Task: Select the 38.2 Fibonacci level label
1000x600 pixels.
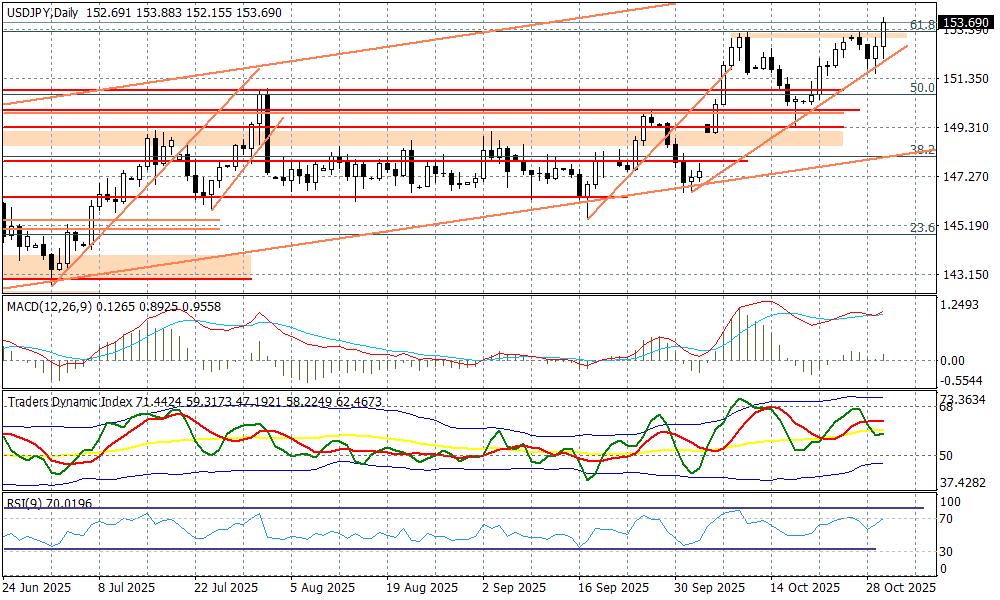Action: click(x=922, y=149)
